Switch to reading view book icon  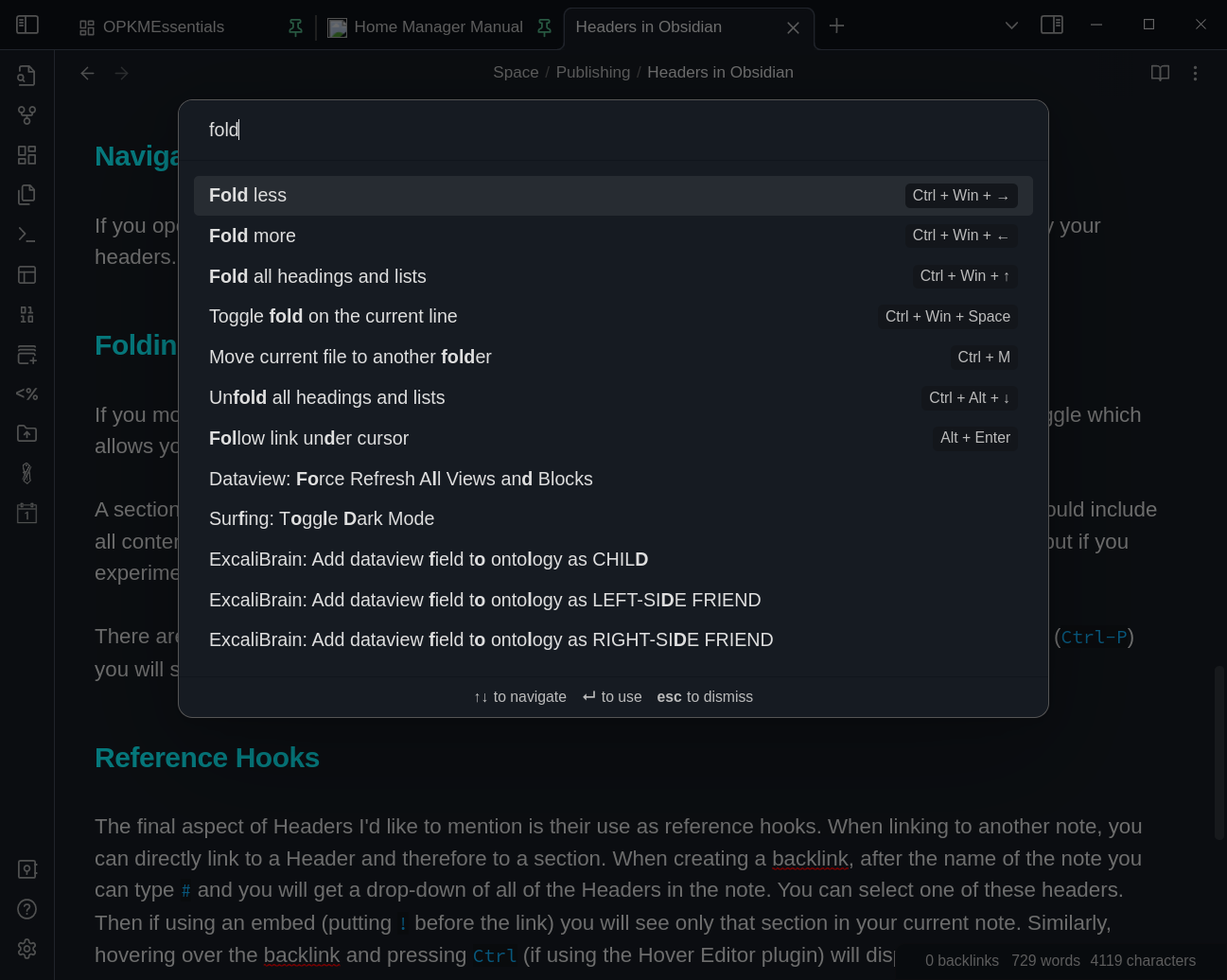coord(1160,73)
